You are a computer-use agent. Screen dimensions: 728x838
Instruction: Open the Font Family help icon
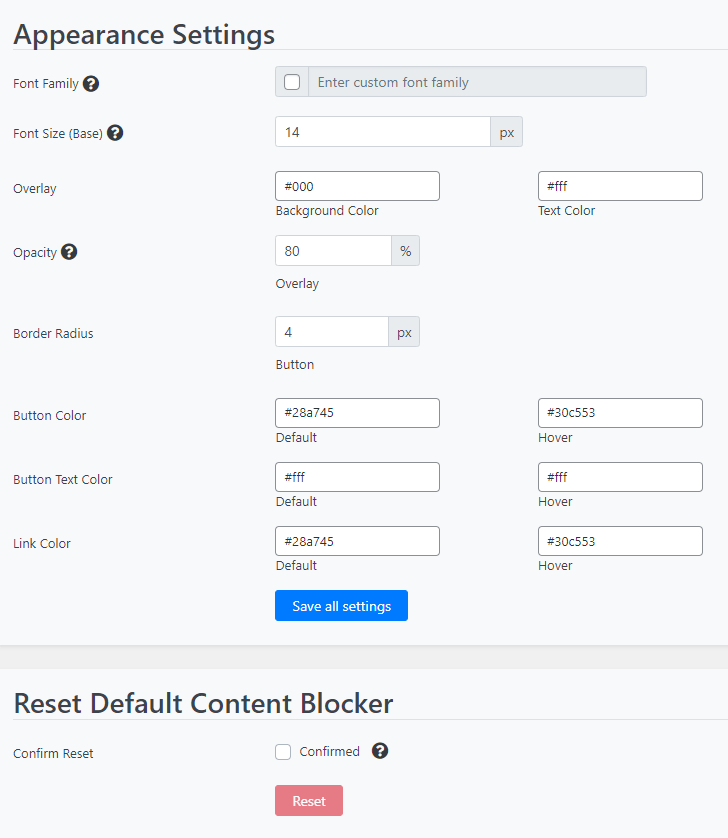pos(91,84)
